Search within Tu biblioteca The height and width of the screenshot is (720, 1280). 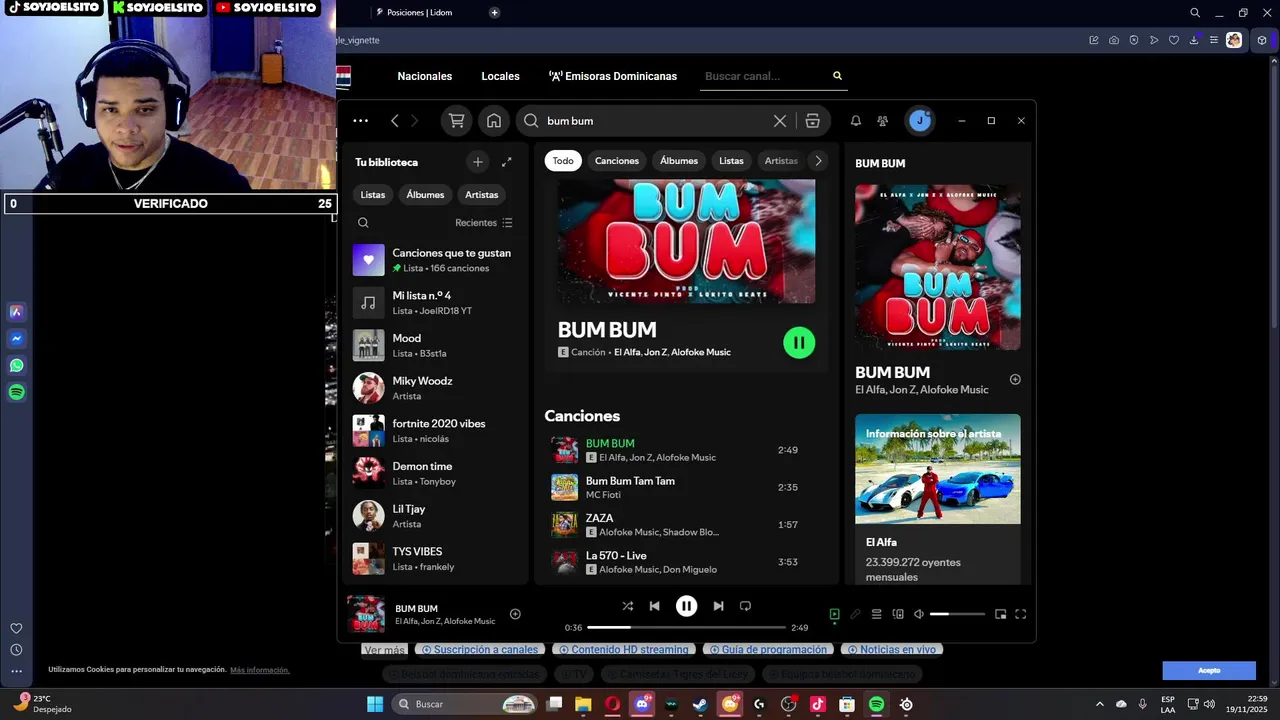[363, 223]
